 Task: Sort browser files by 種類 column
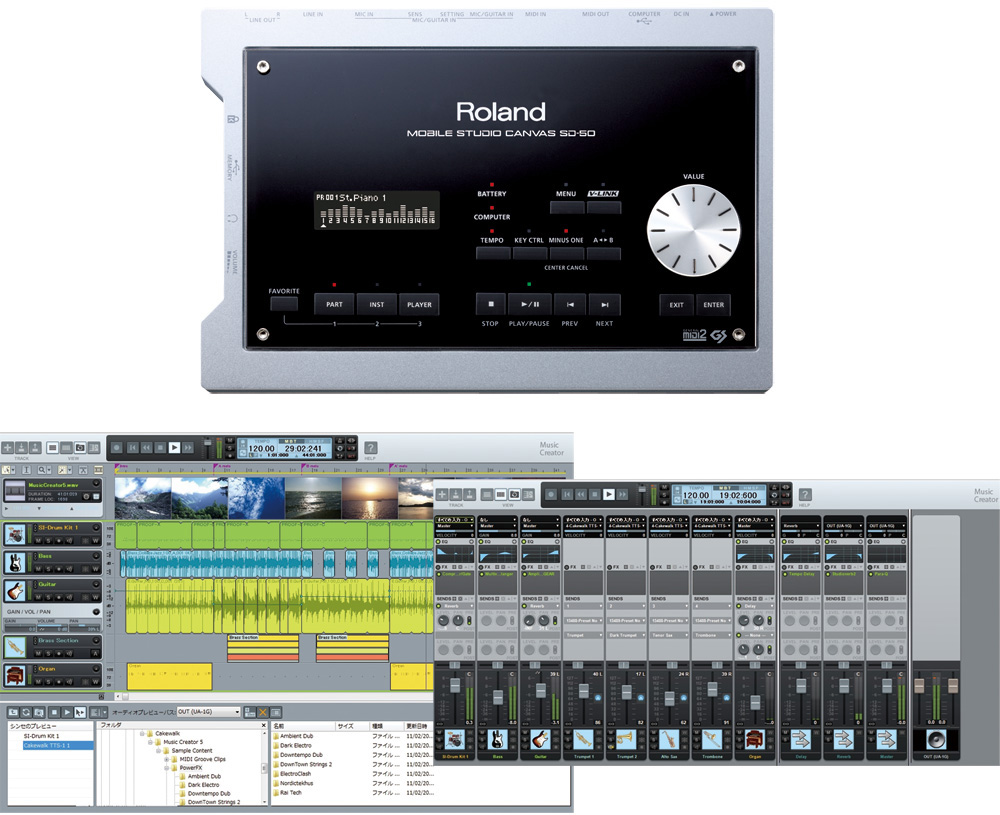386,726
